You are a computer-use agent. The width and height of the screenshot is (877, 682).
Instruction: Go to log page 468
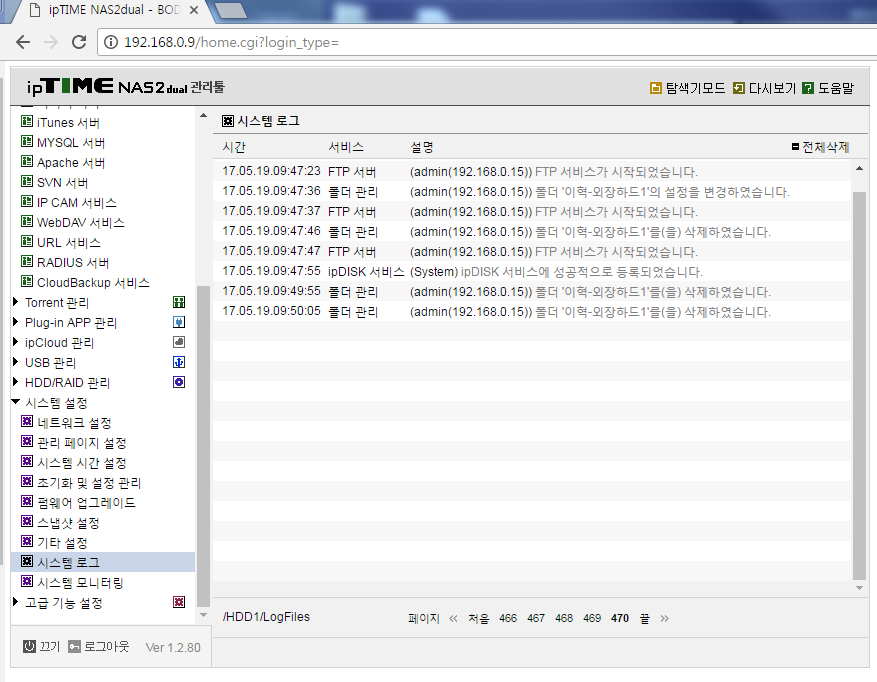[x=564, y=618]
